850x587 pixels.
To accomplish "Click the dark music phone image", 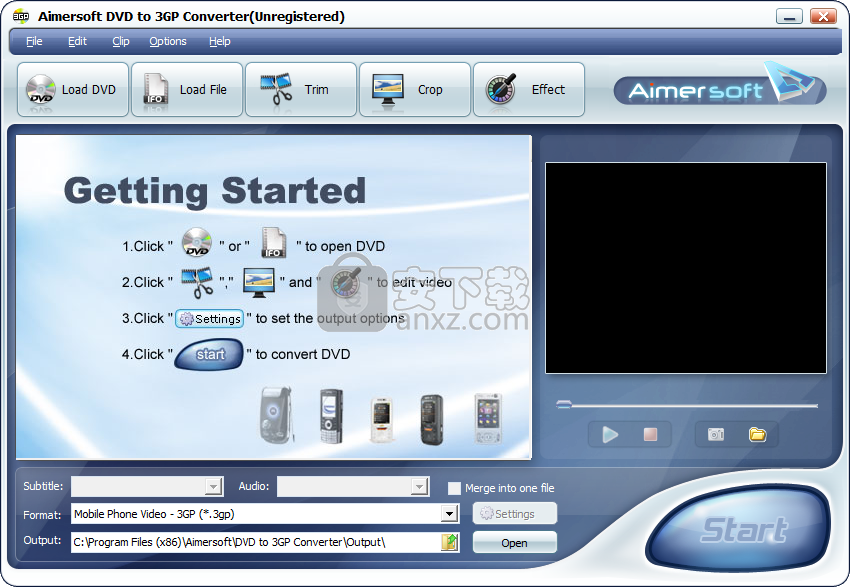I will (x=432, y=420).
